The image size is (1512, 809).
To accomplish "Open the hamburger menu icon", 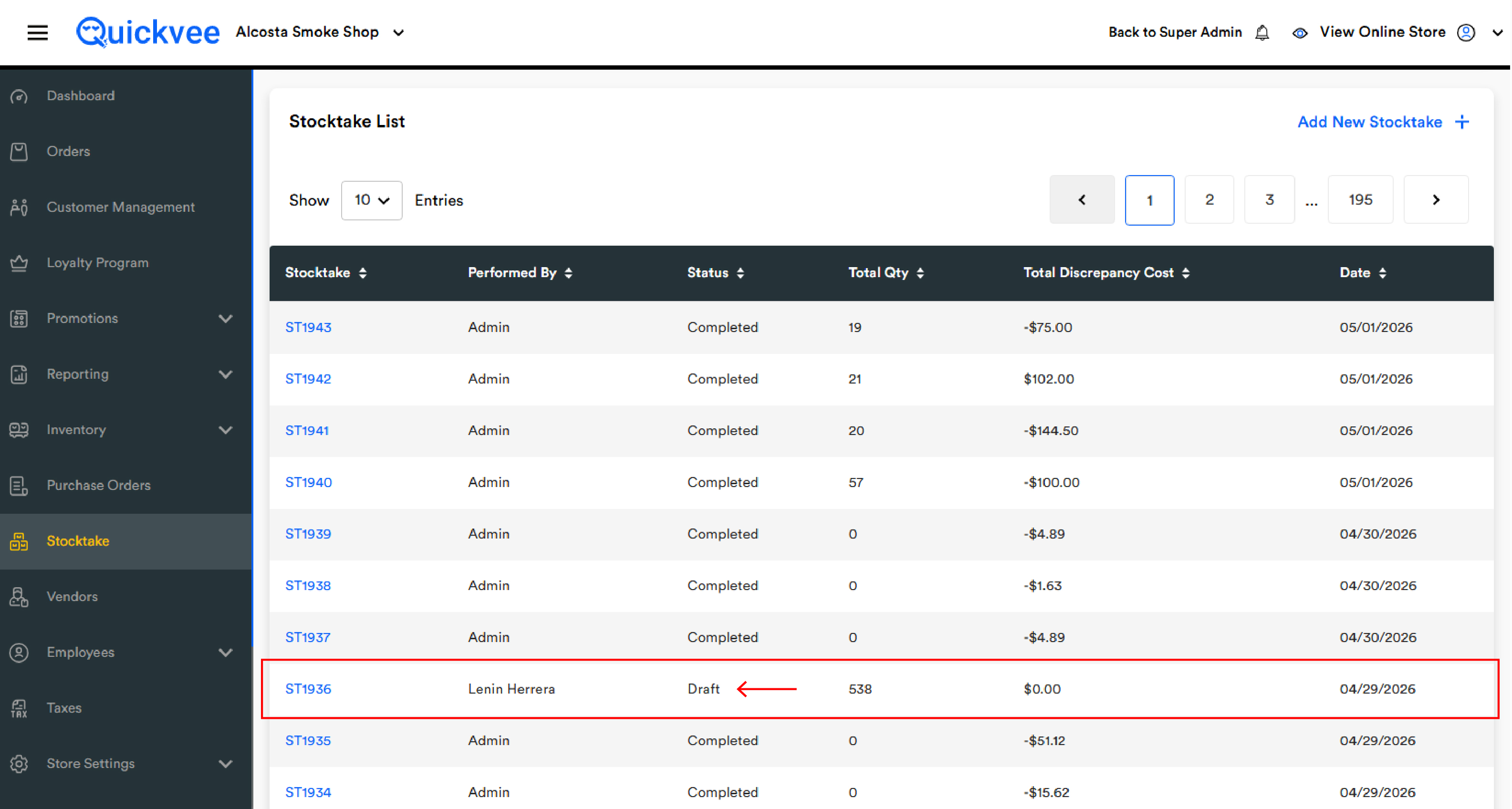I will click(x=38, y=32).
